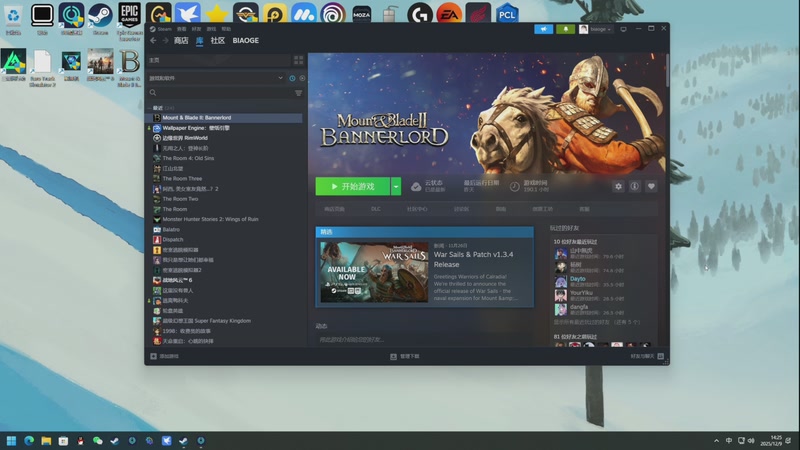Open the 管理下载 downloads manager
The width and height of the screenshot is (800, 450).
(405, 356)
